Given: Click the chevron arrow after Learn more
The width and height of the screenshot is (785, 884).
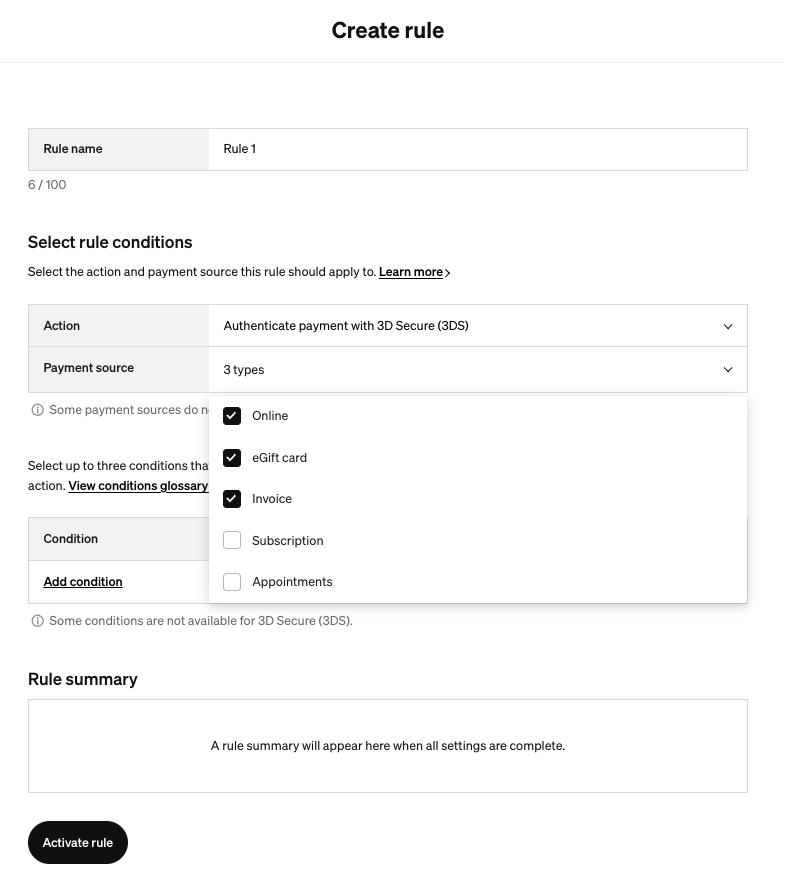Looking at the screenshot, I should tap(447, 273).
